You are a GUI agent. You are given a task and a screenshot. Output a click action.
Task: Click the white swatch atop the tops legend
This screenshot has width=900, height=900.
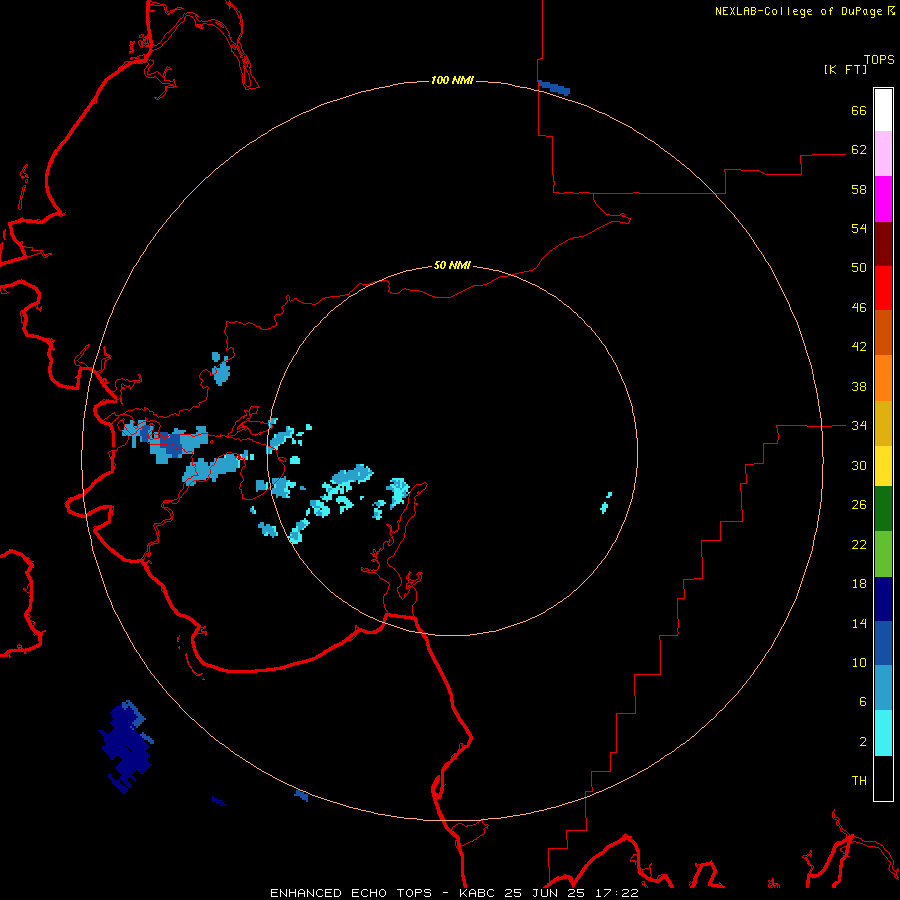883,110
